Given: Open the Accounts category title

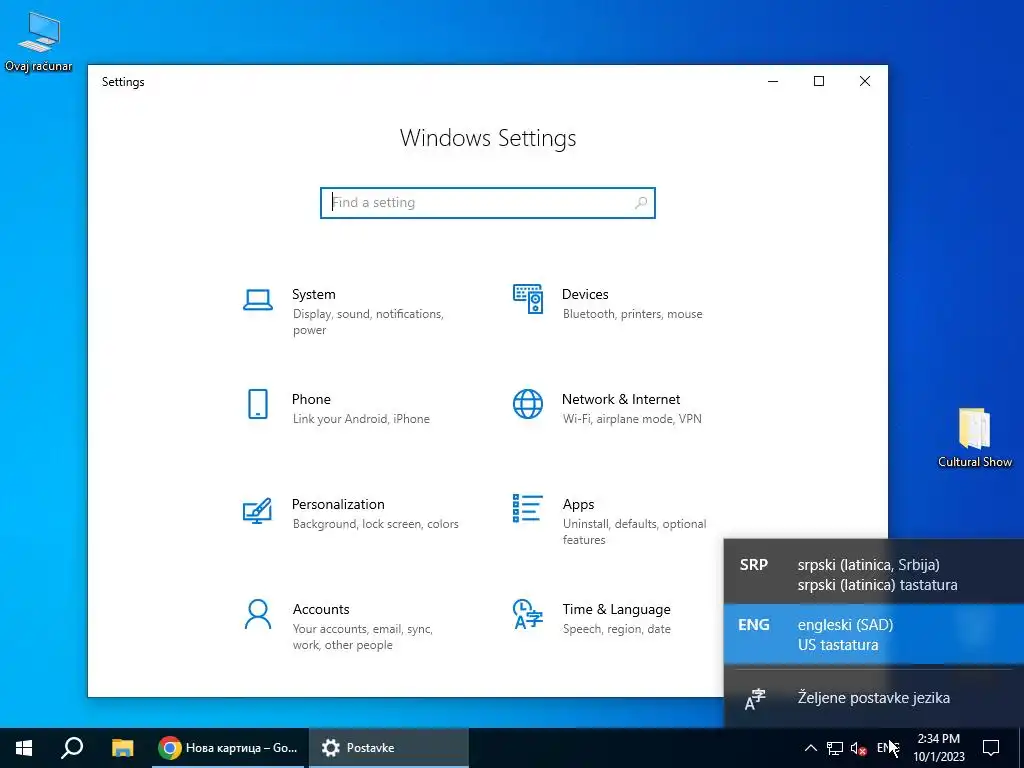Looking at the screenshot, I should [x=321, y=609].
